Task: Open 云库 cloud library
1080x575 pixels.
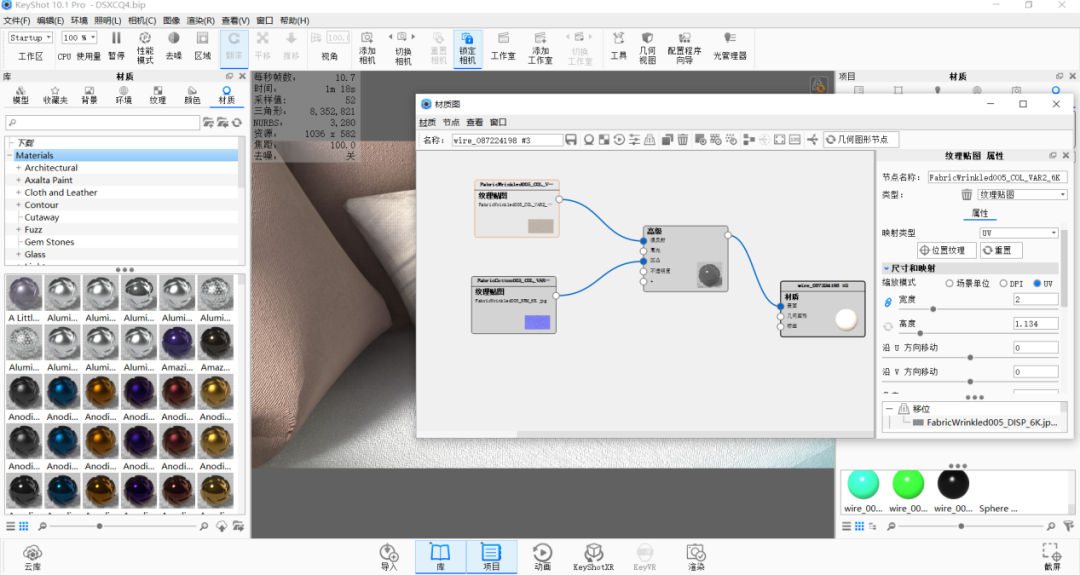Action: (x=32, y=557)
